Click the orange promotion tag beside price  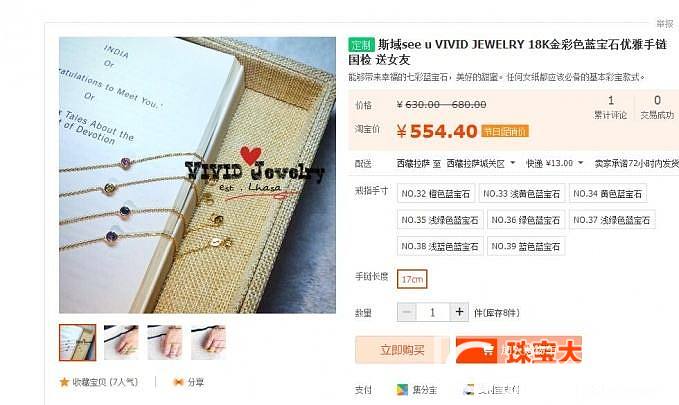[505, 131]
